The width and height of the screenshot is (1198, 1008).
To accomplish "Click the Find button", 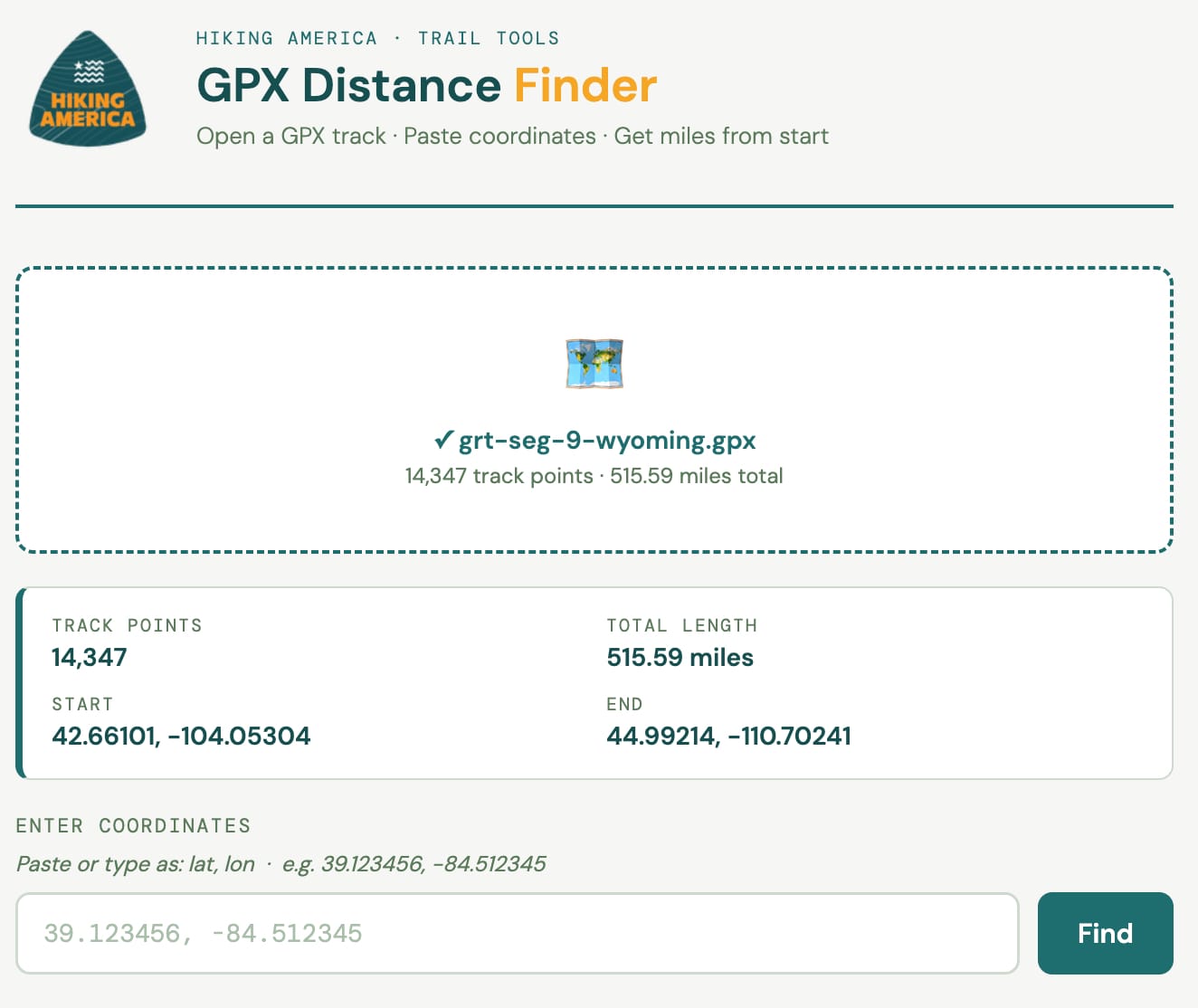I will tap(1105, 933).
